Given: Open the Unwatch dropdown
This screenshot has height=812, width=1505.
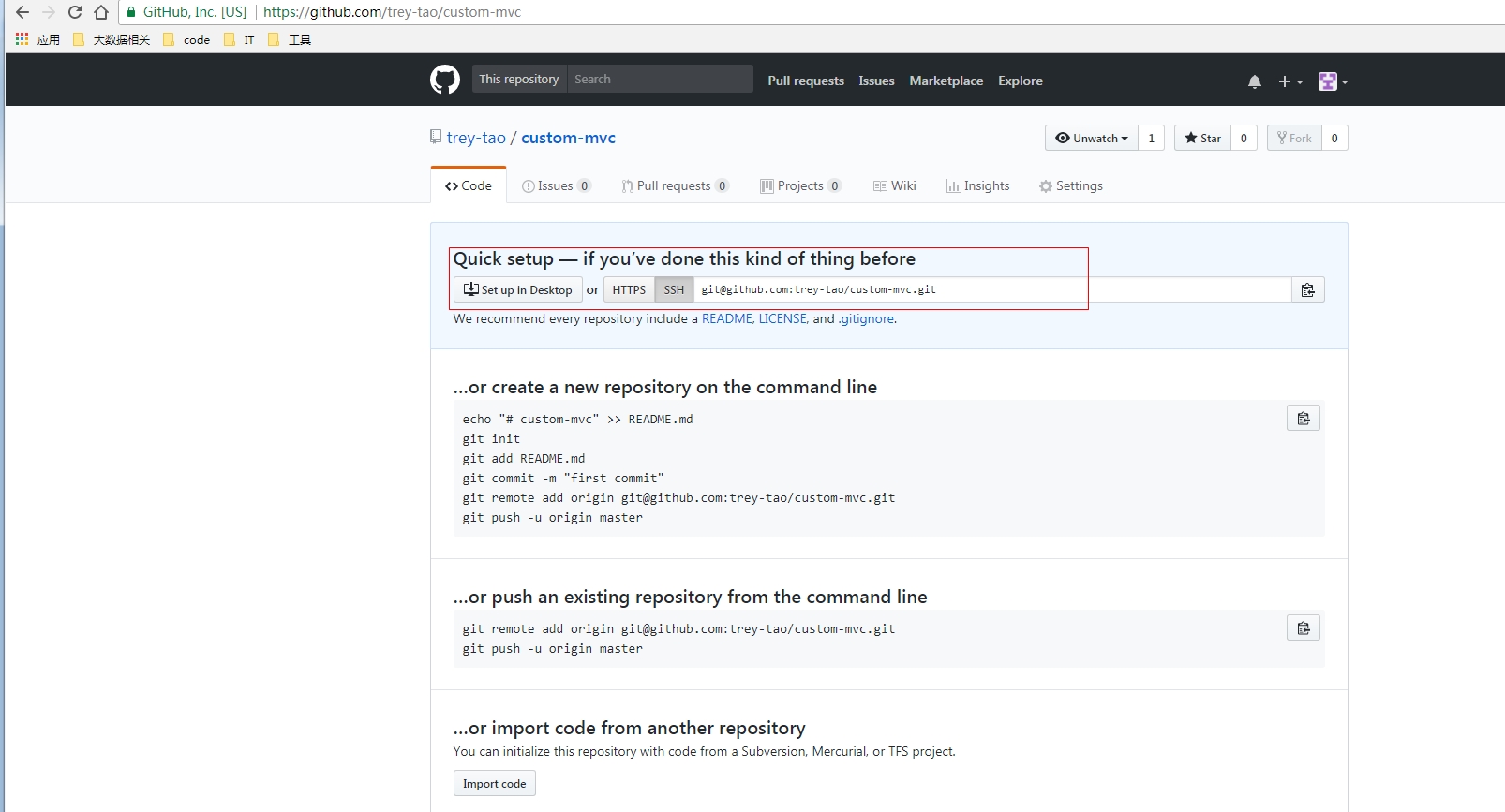Looking at the screenshot, I should click(x=1092, y=138).
